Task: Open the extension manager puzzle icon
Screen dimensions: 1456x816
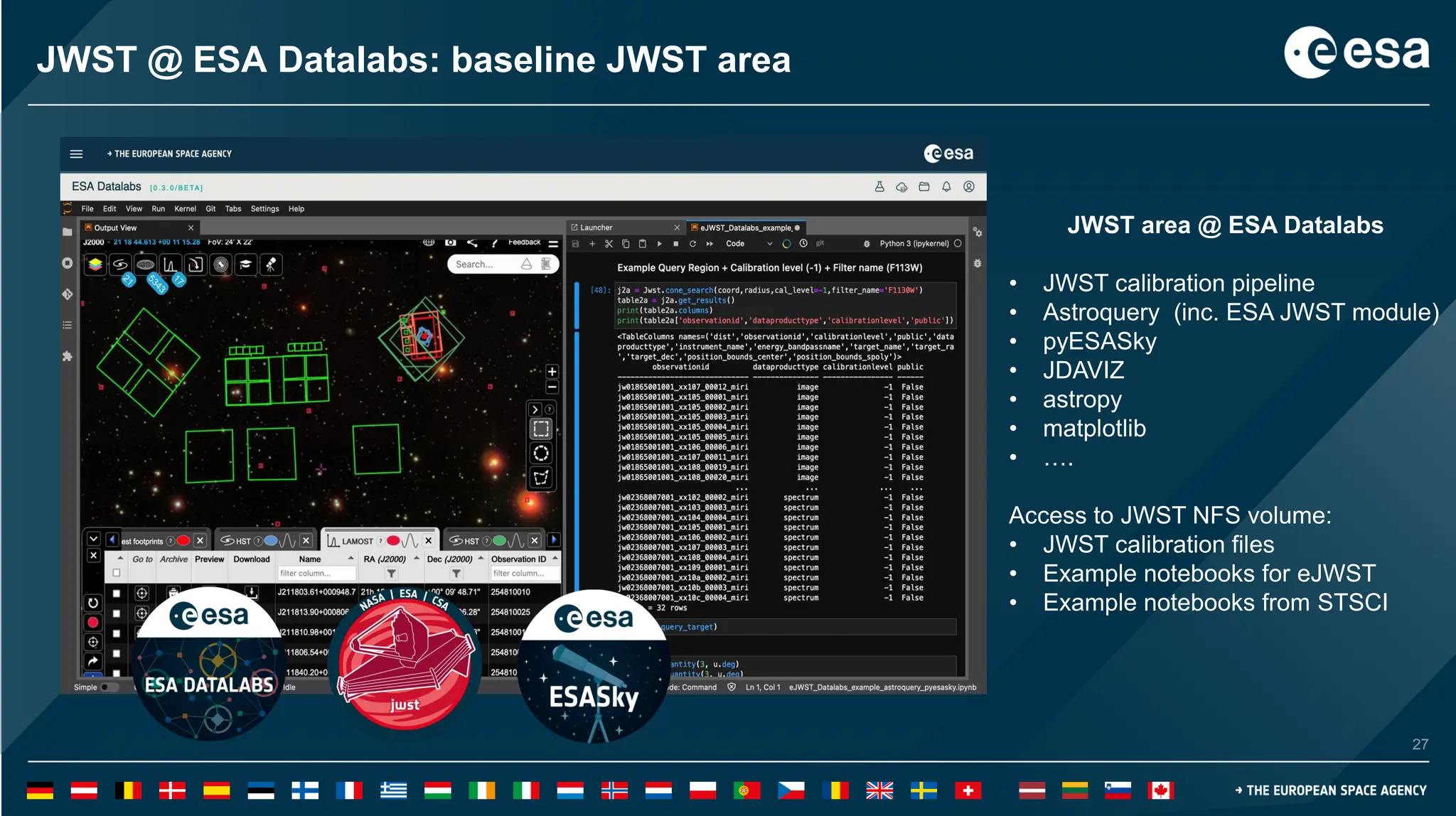Action: click(68, 356)
